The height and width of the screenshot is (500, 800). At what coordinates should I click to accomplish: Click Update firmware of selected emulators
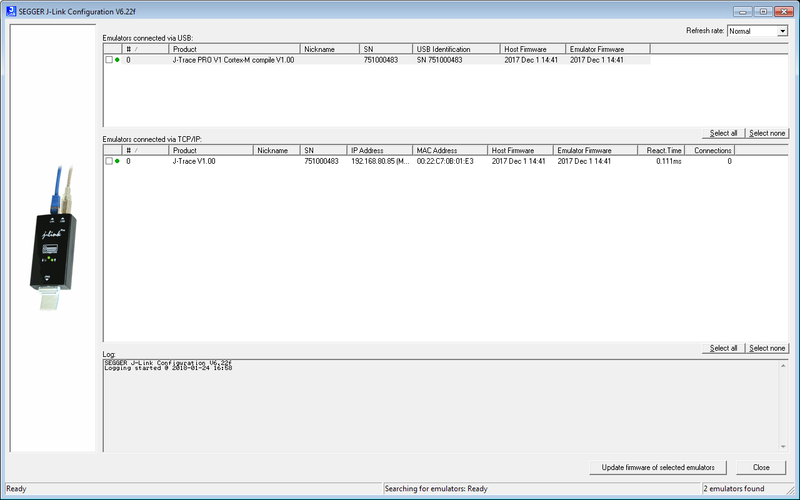658,467
